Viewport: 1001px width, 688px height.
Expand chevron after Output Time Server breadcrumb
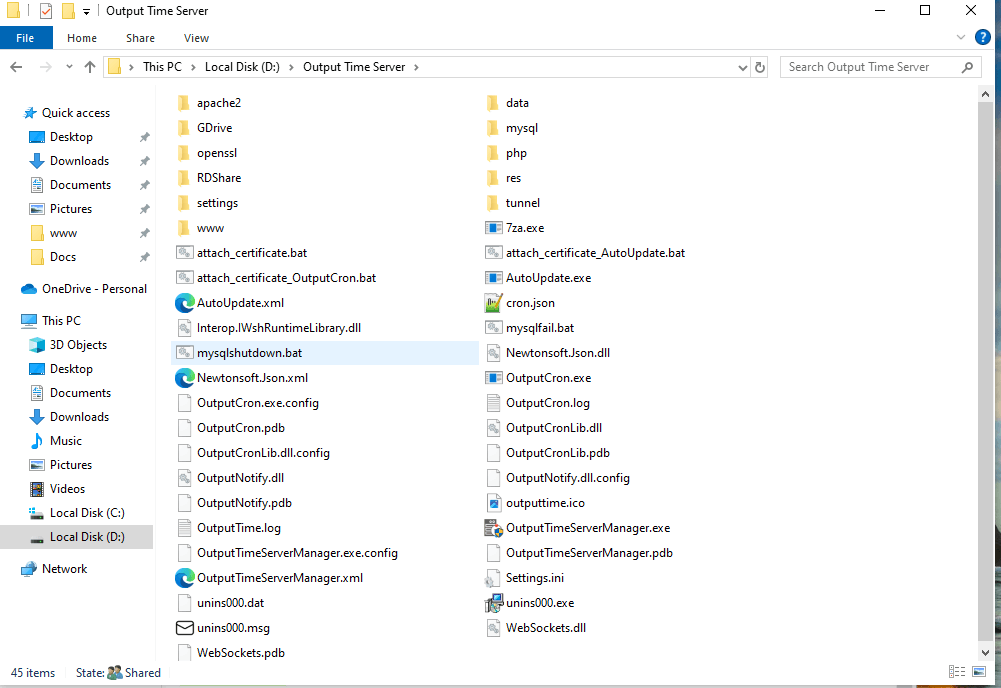pos(416,67)
